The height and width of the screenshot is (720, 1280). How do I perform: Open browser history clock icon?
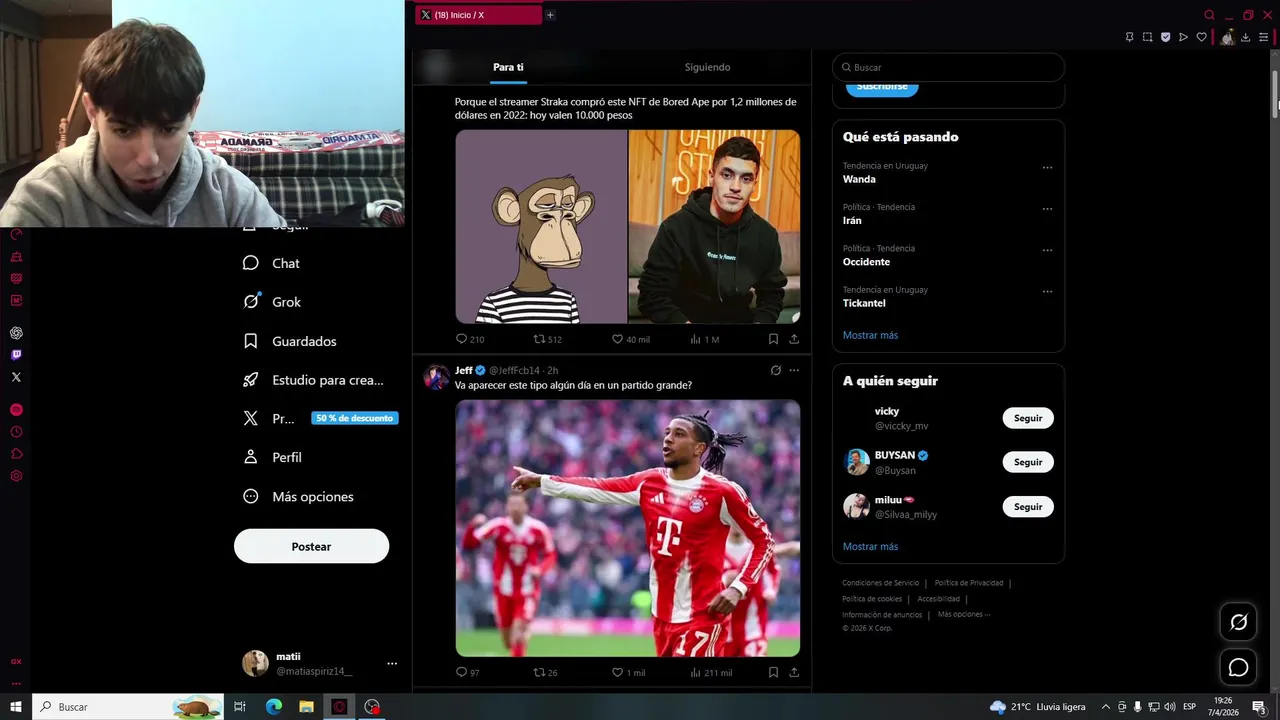tap(16, 432)
